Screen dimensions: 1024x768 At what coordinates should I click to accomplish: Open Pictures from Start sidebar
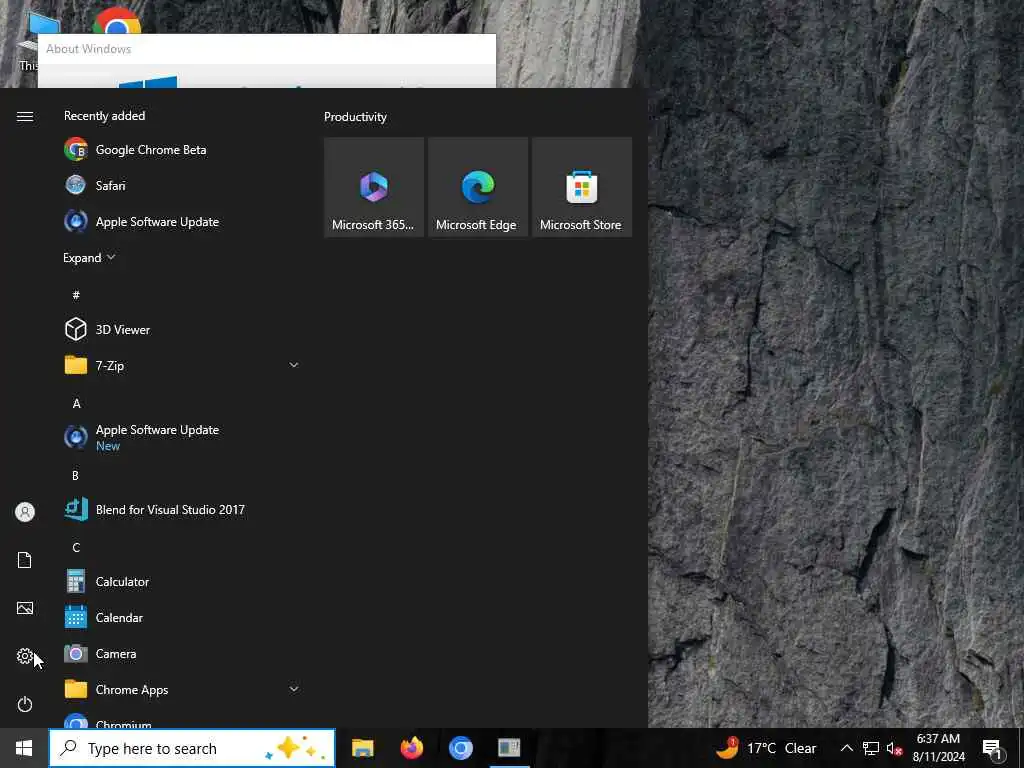[25, 608]
